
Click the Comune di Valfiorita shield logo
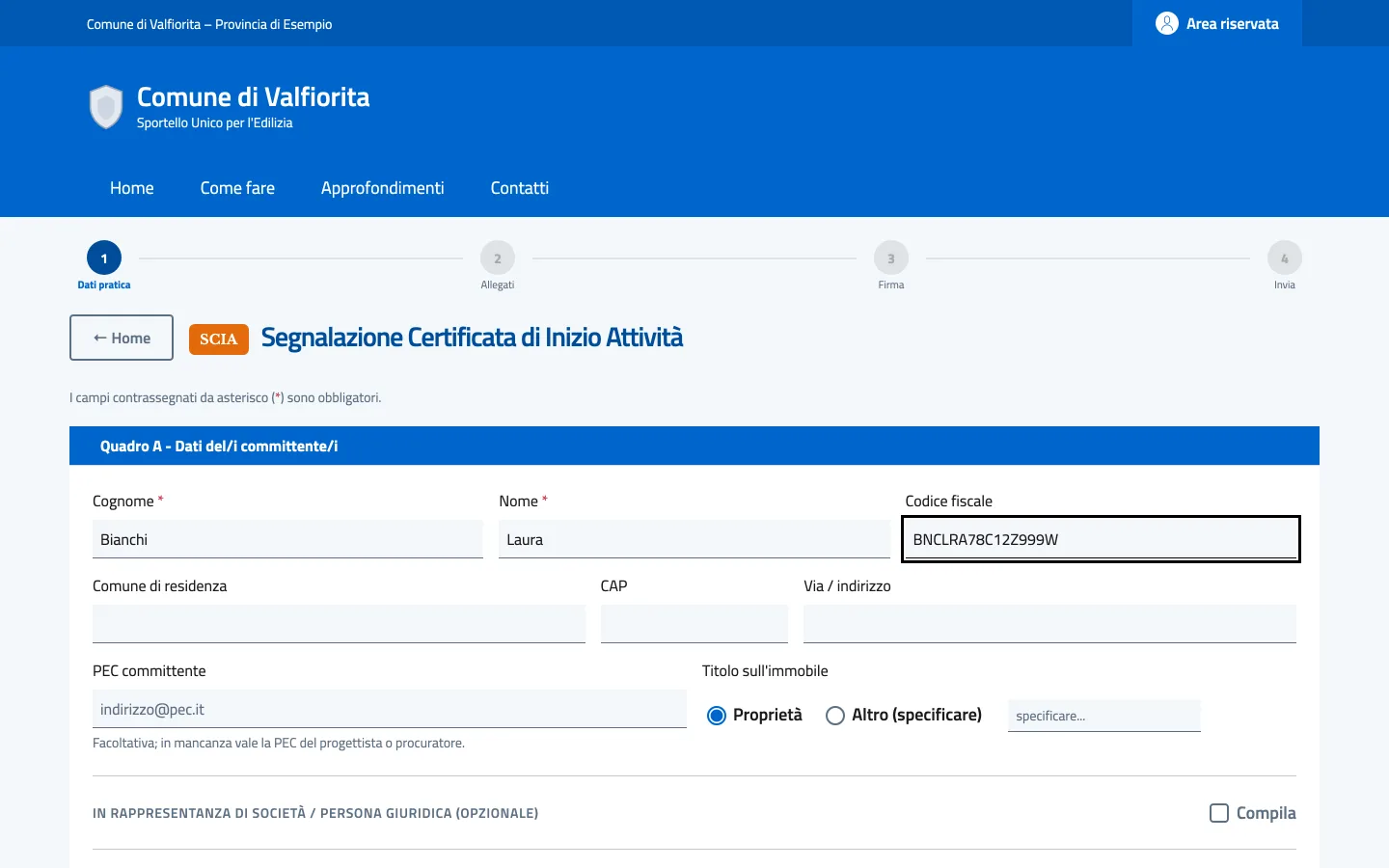106,106
